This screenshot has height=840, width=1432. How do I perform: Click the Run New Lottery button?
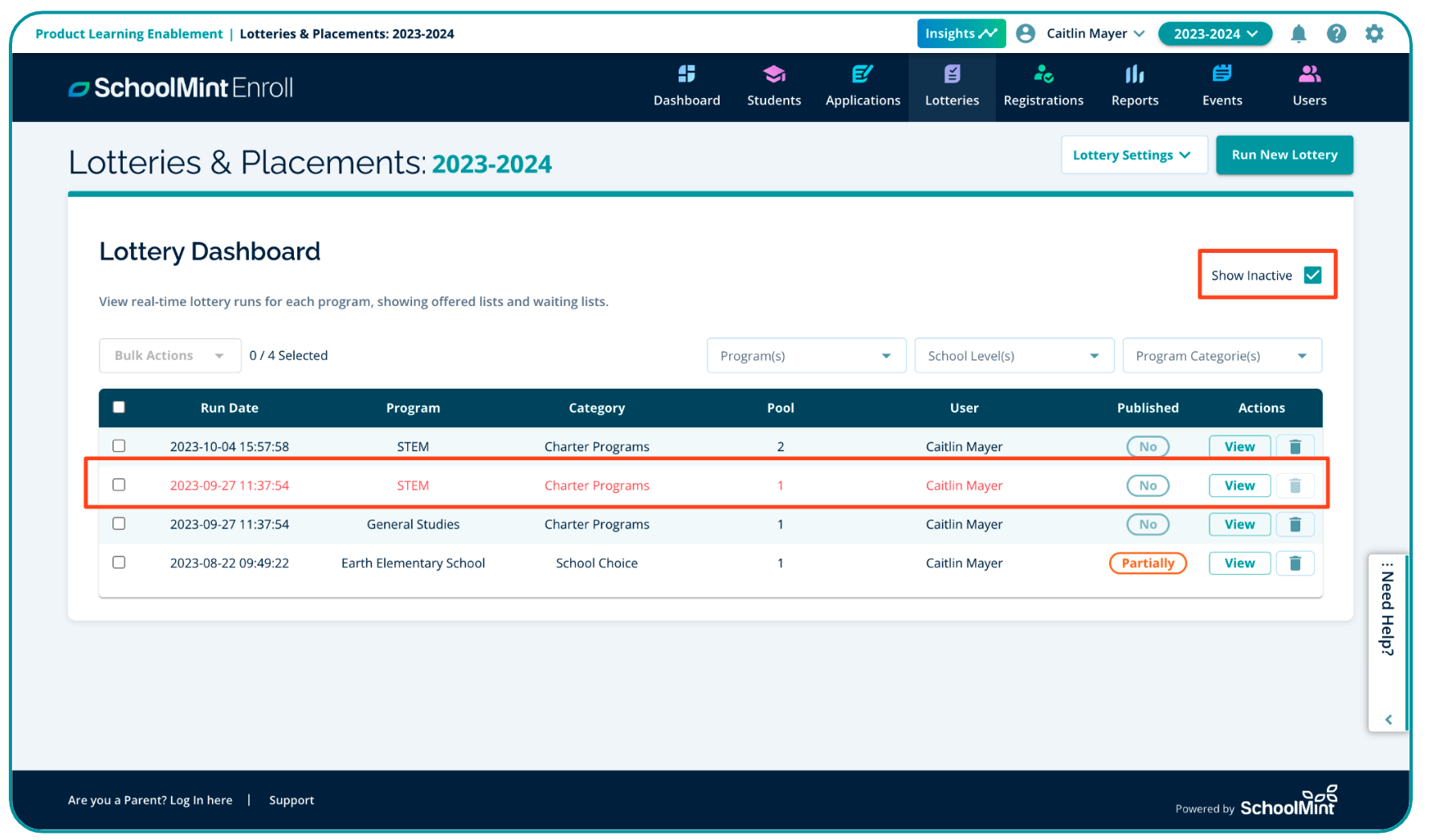point(1283,155)
